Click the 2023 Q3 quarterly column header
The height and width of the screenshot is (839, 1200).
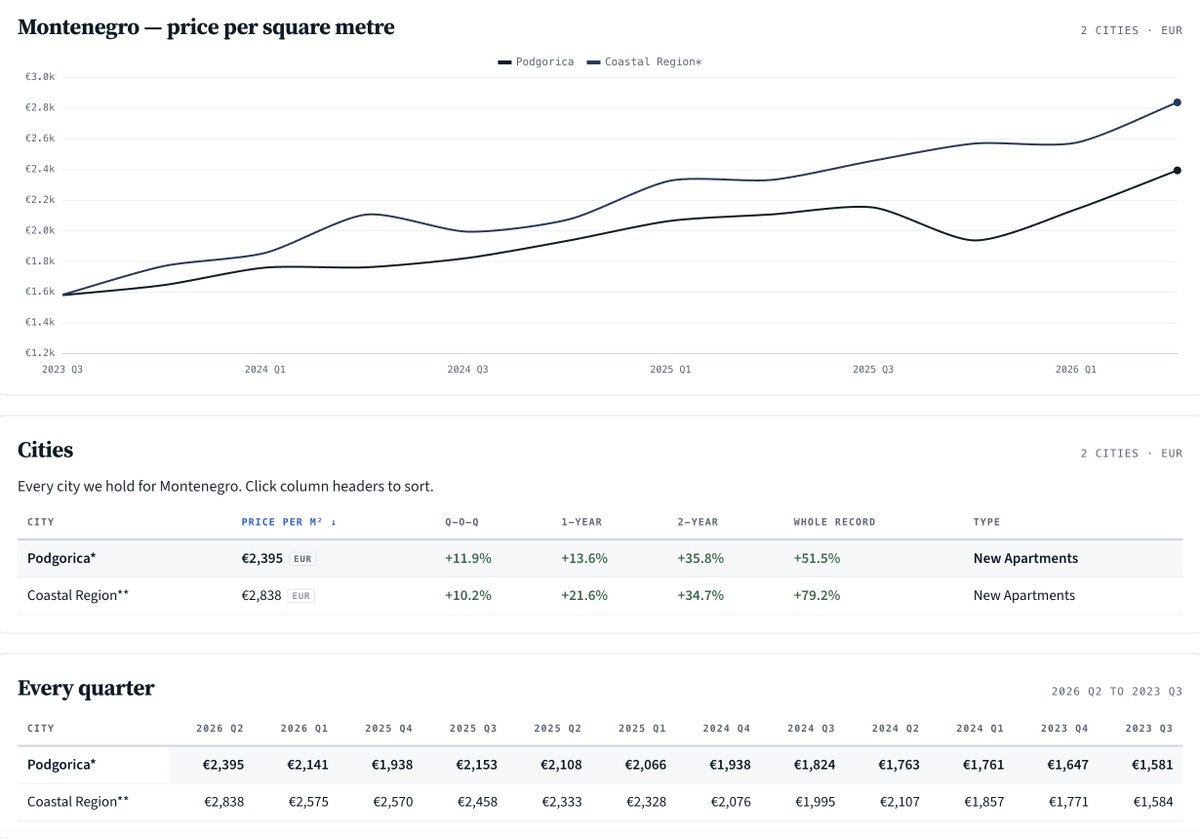pyautogui.click(x=1149, y=728)
